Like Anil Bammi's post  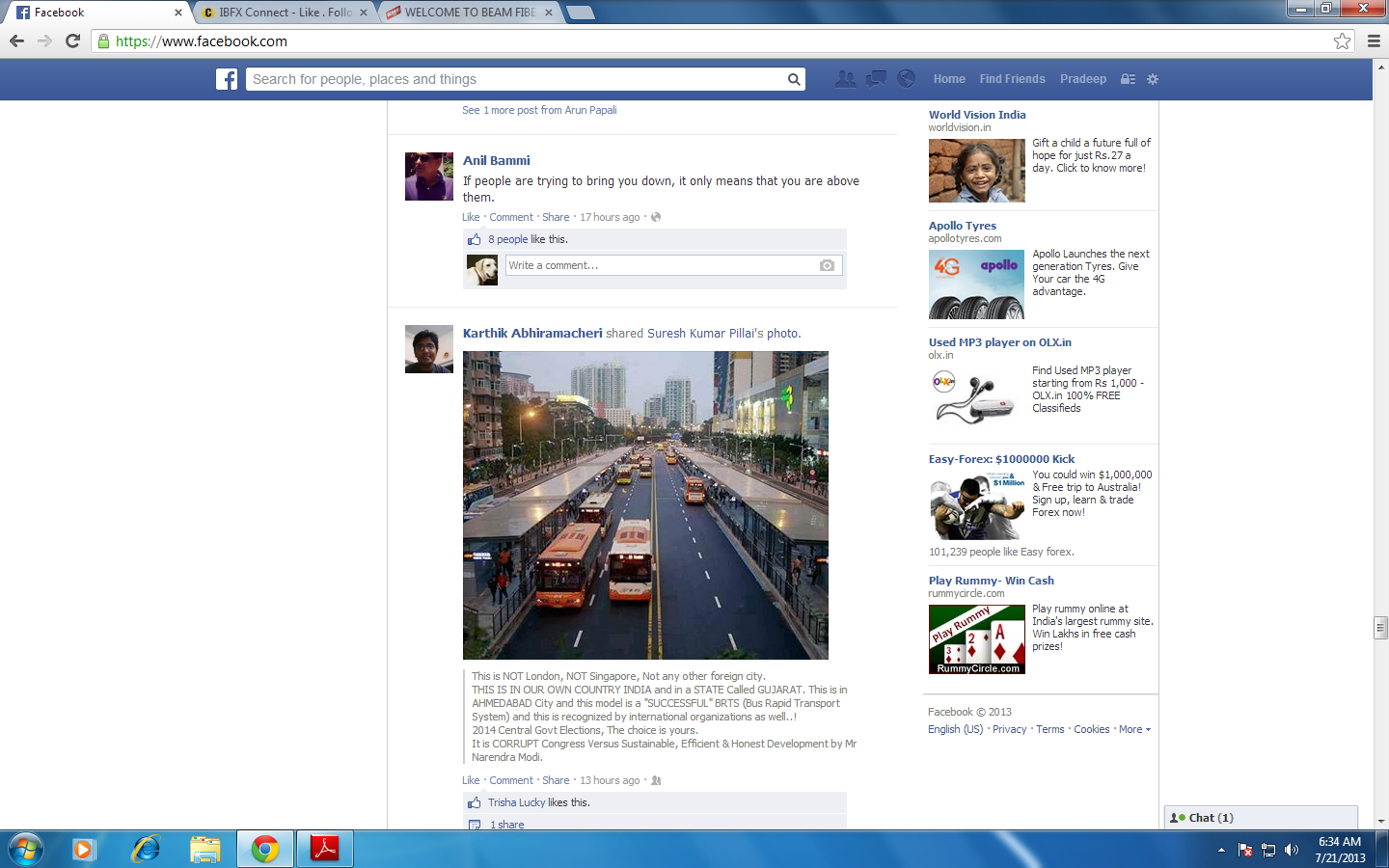click(471, 217)
